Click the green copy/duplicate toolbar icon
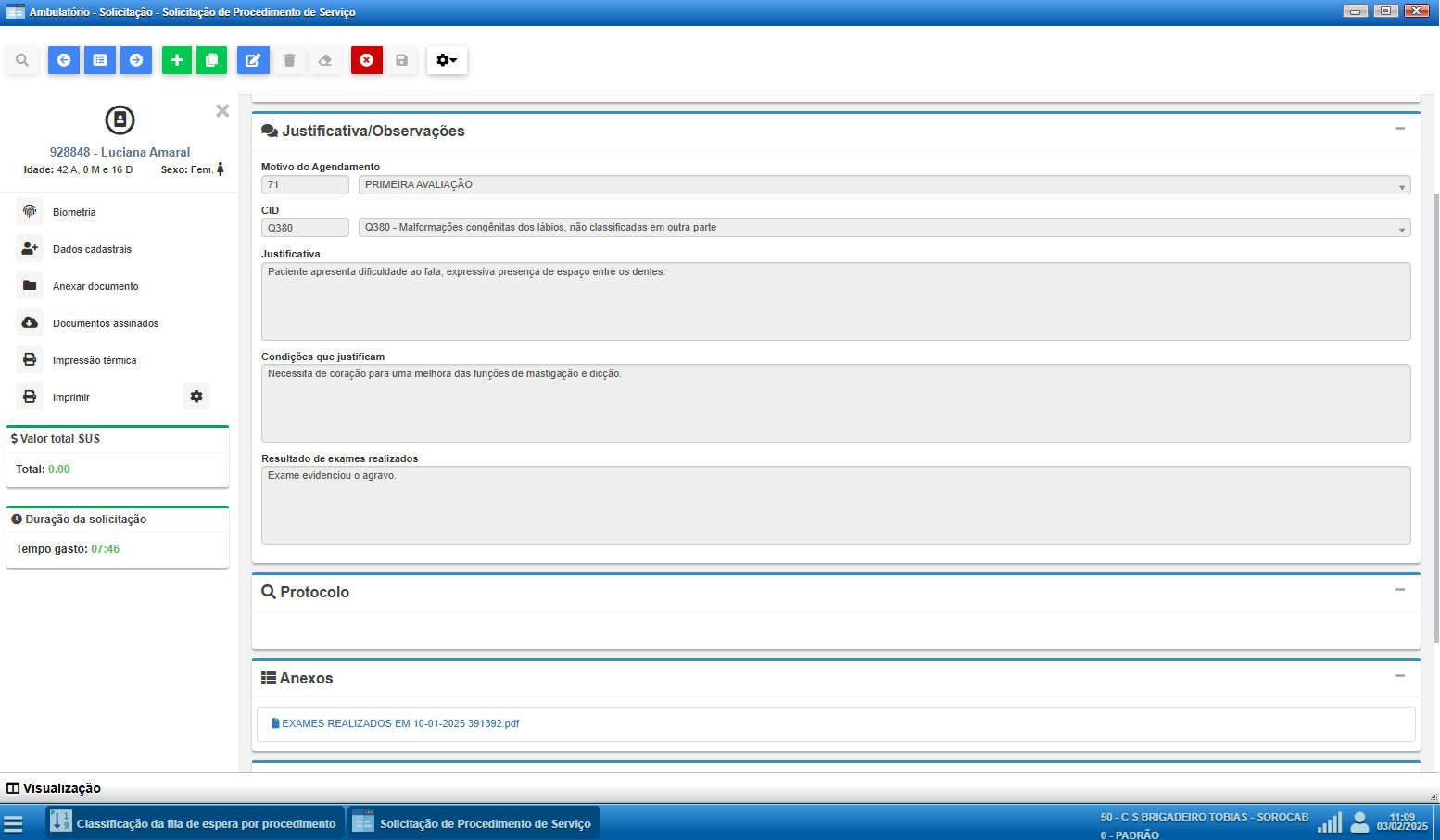Viewport: 1440px width, 840px height. coord(211,60)
